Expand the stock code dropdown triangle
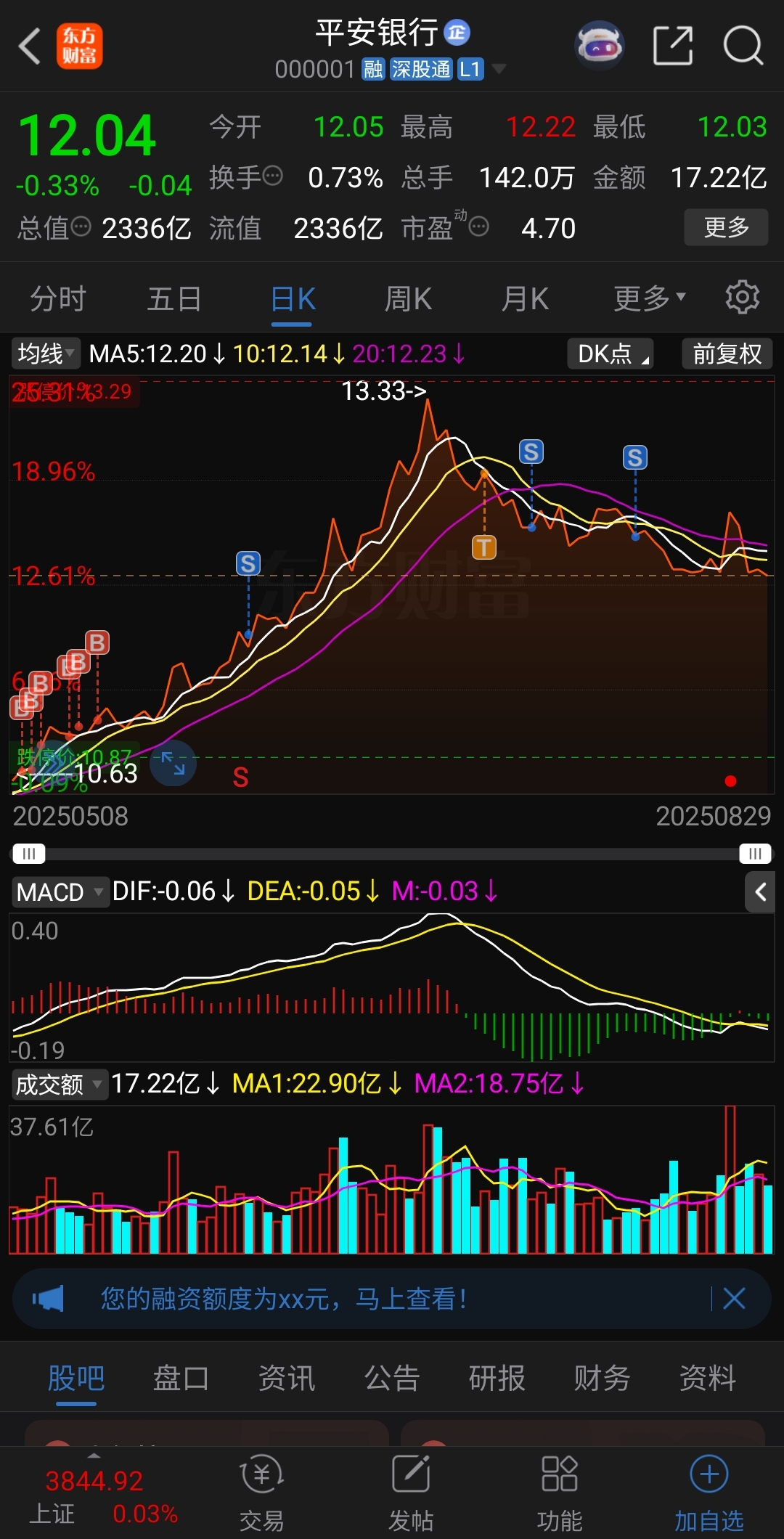 pos(499,70)
